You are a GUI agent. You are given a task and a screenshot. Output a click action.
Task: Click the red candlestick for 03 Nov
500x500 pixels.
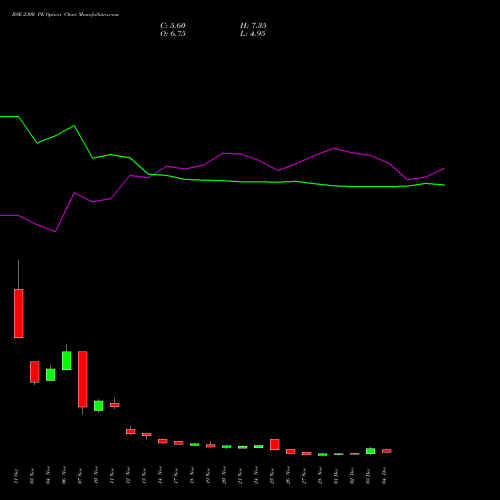[35, 372]
